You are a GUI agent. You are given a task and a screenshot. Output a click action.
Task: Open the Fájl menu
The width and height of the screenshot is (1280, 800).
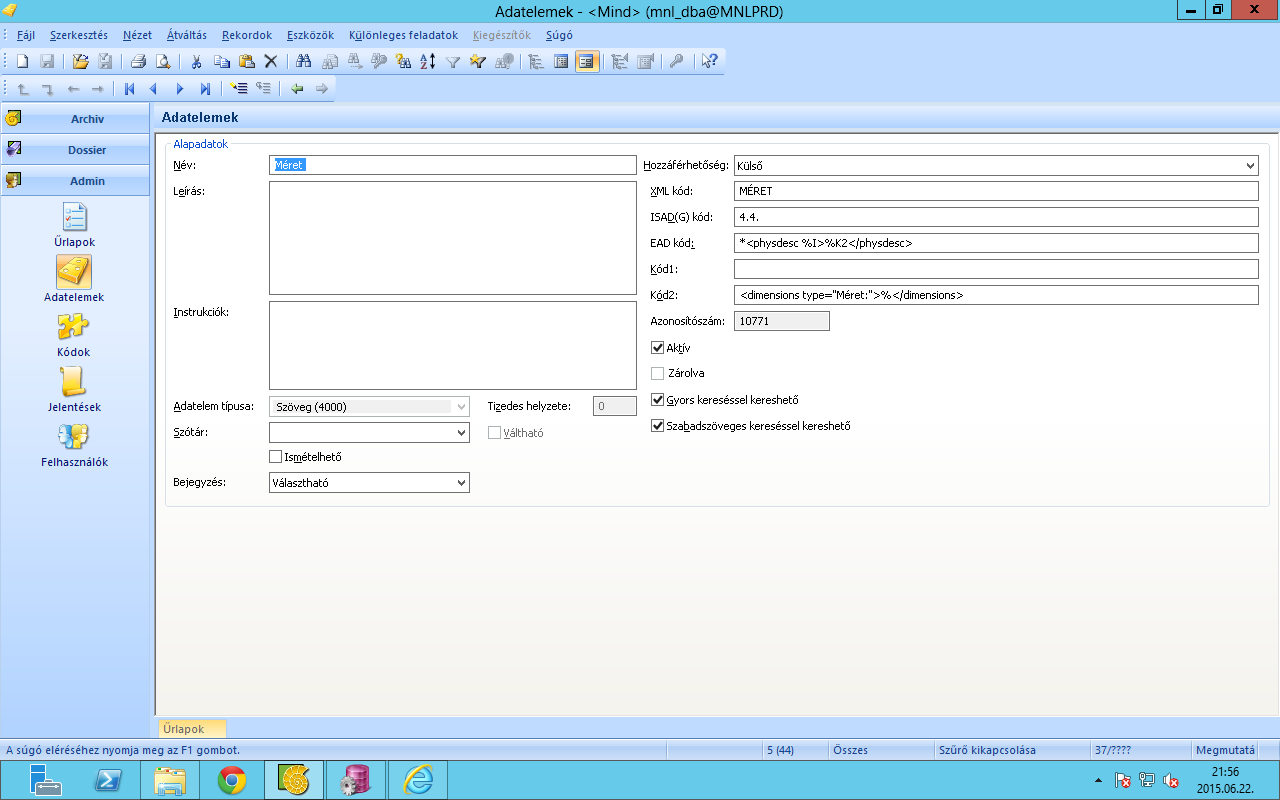[26, 35]
